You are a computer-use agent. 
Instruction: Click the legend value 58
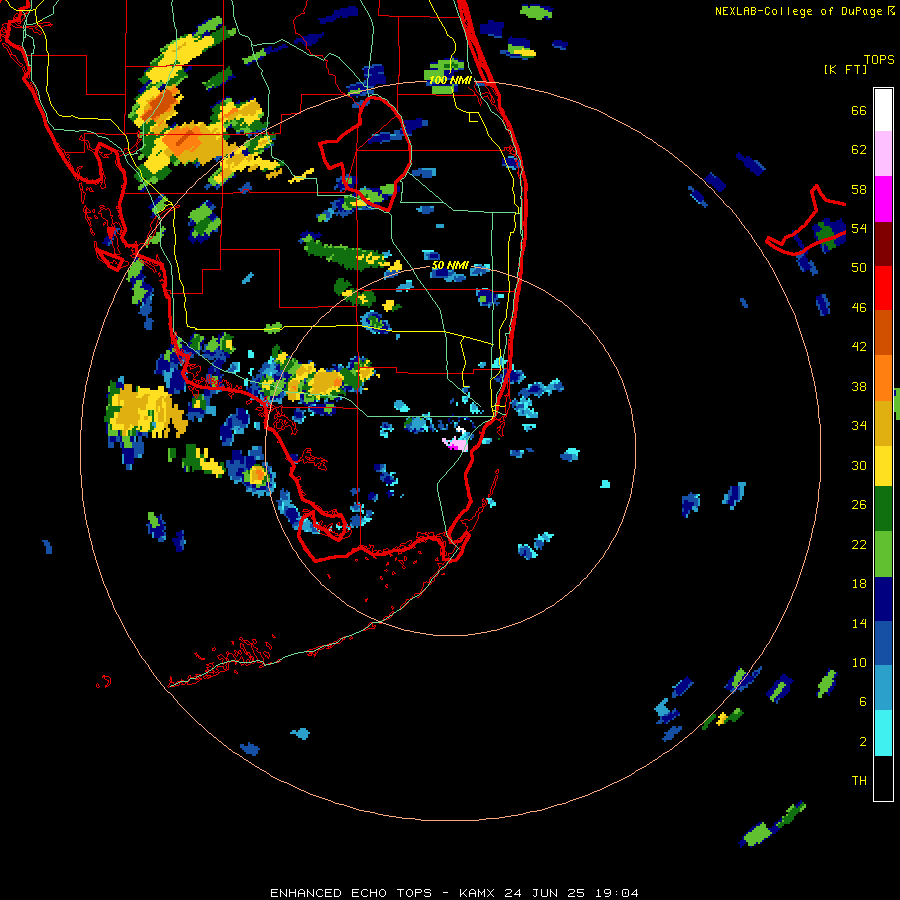(x=859, y=189)
